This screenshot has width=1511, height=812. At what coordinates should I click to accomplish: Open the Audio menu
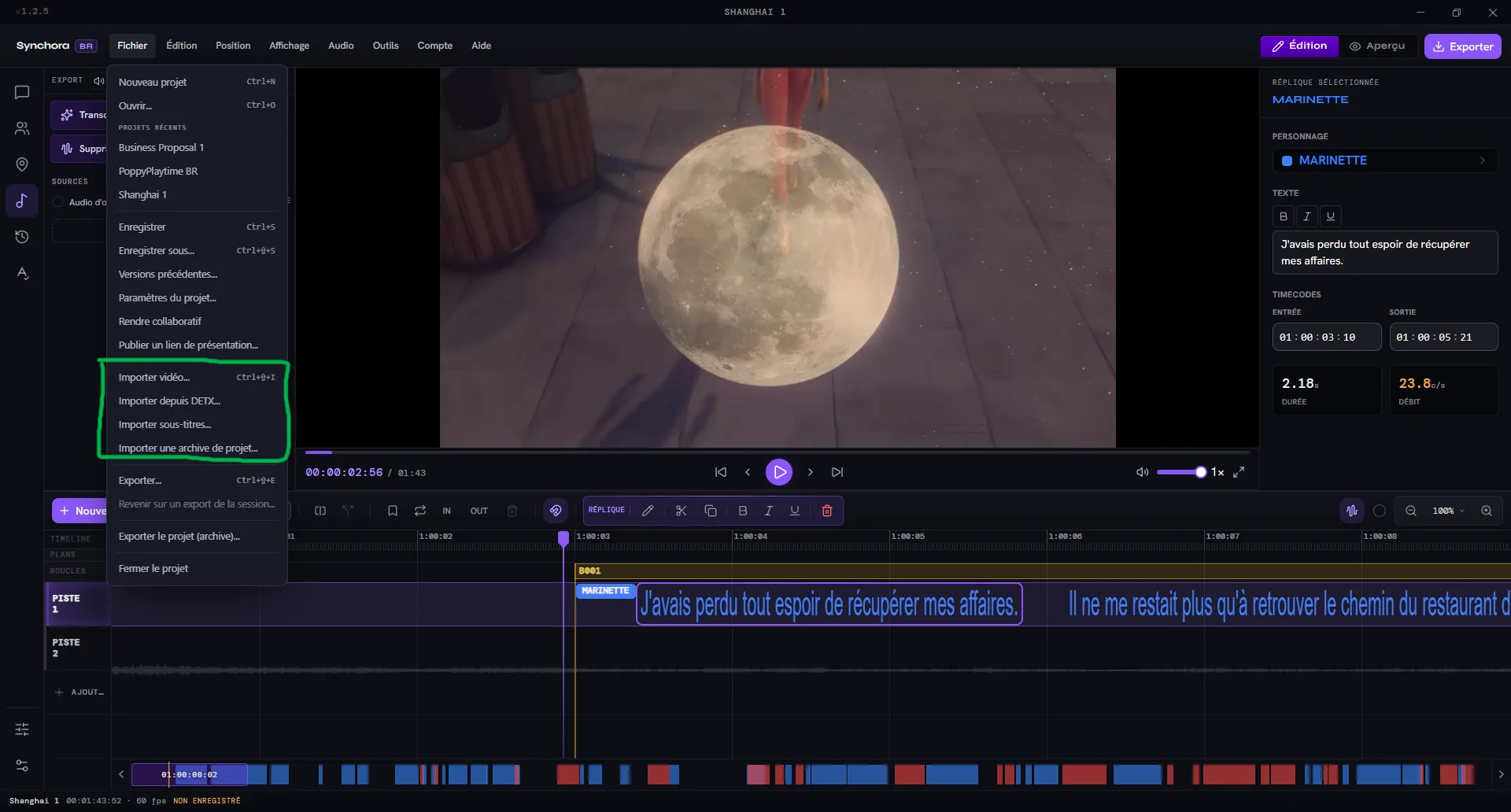341,46
